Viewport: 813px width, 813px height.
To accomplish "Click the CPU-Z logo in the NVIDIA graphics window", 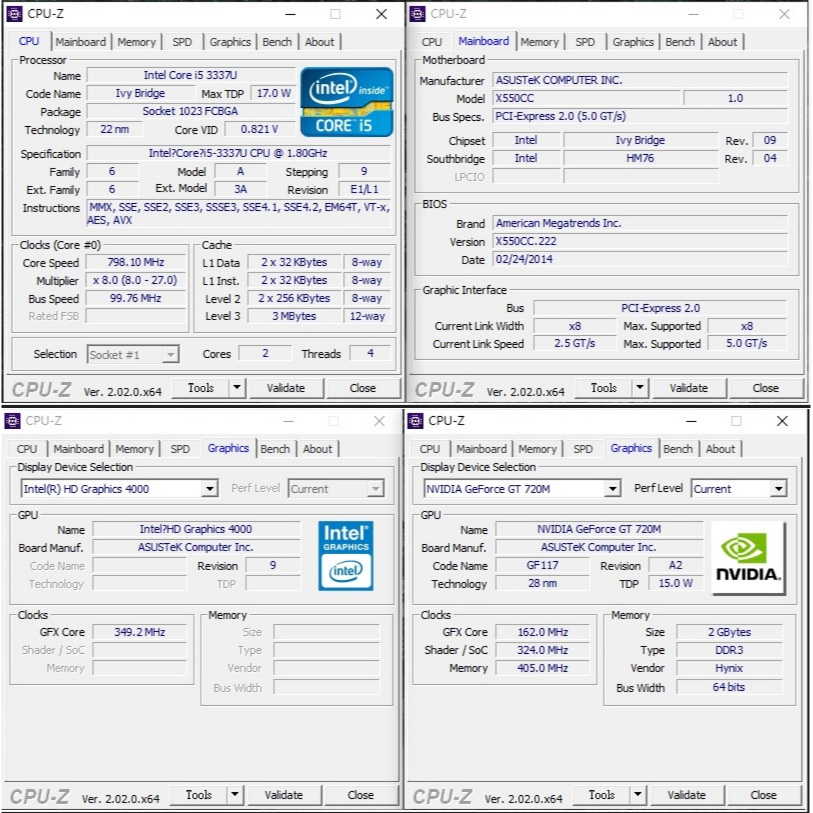I will point(442,796).
